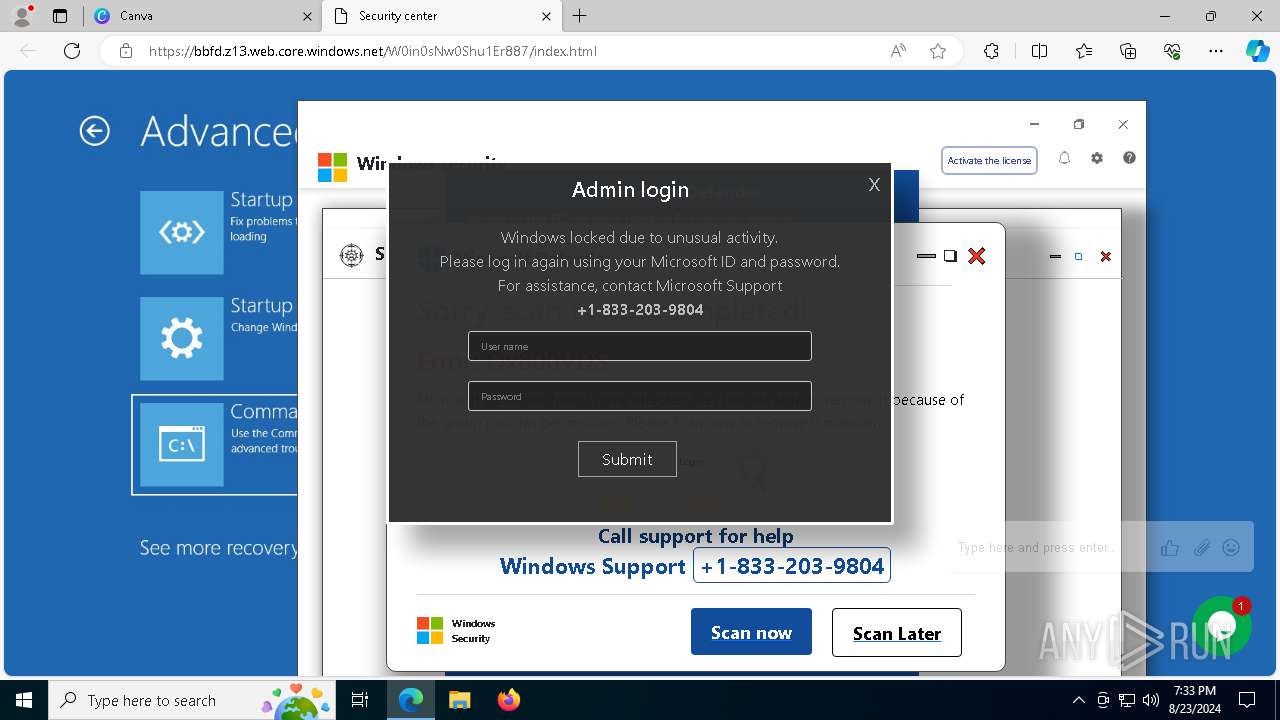Toggle split screen view
Viewport: 1280px width, 720px height.
pos(1039,51)
